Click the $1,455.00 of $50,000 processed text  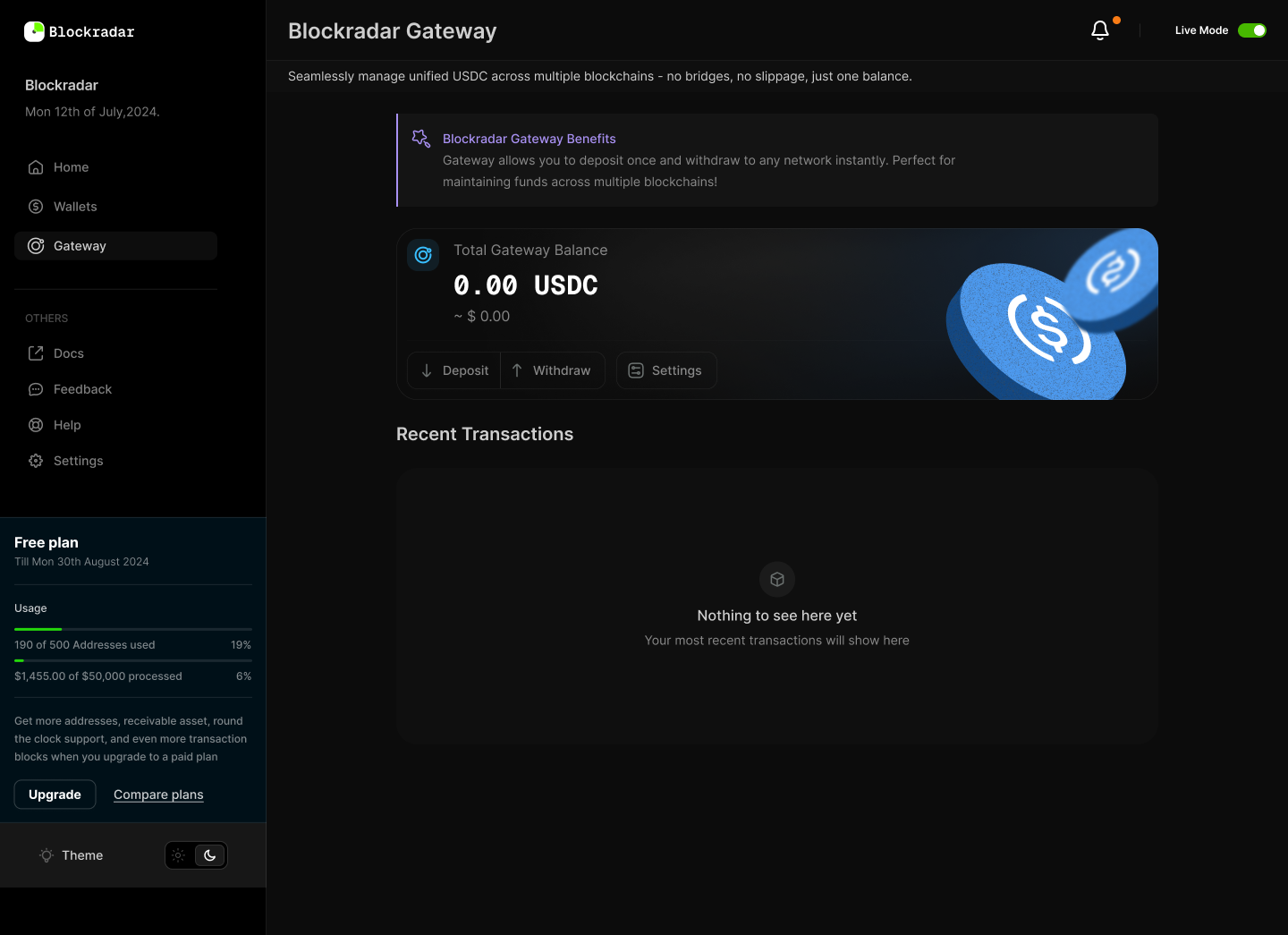tap(98, 676)
